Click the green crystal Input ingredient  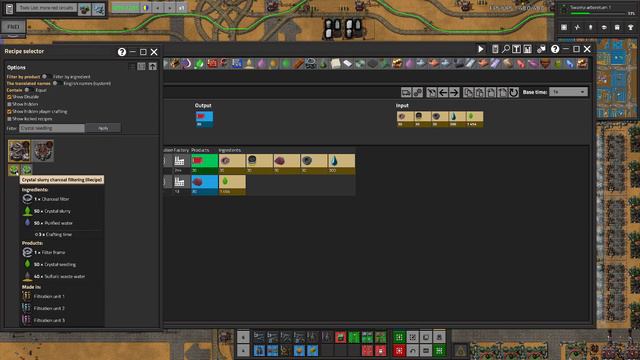[x=474, y=119]
